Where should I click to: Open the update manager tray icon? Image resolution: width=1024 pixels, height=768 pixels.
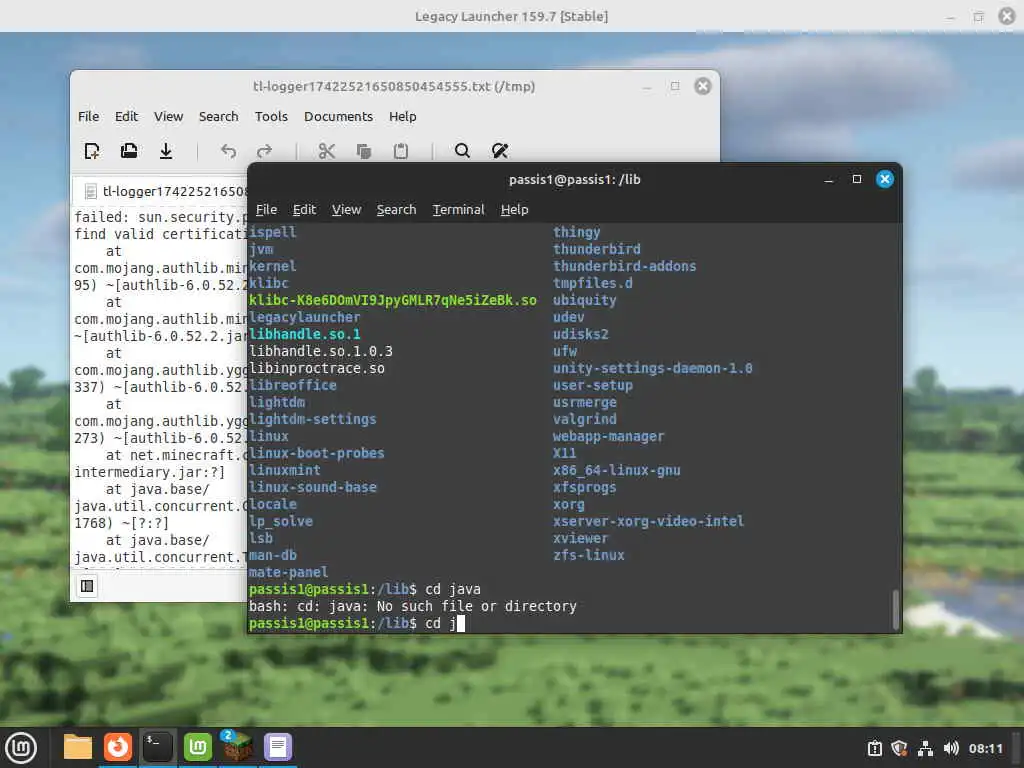[874, 748]
